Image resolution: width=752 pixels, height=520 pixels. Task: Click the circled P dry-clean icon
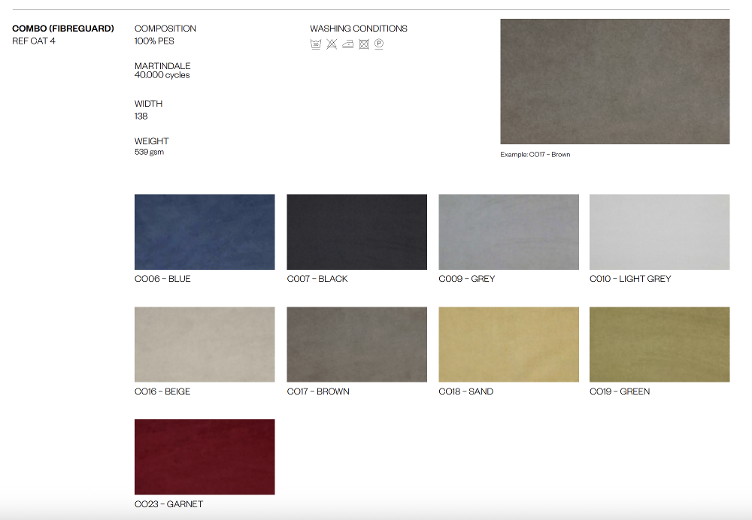coord(379,44)
